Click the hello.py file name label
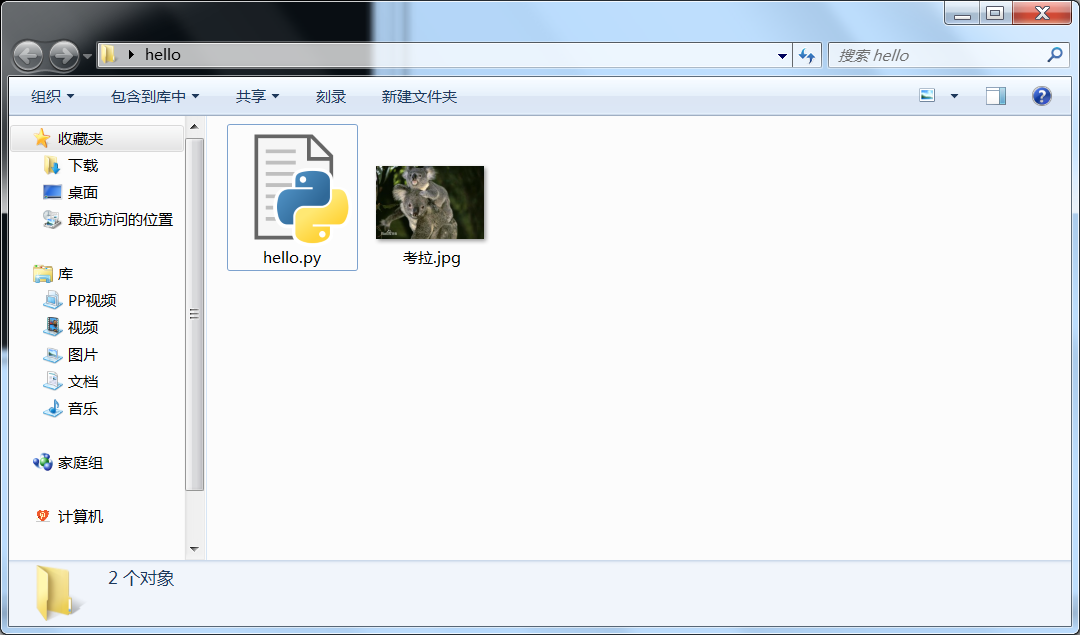1080x635 pixels. point(292,258)
